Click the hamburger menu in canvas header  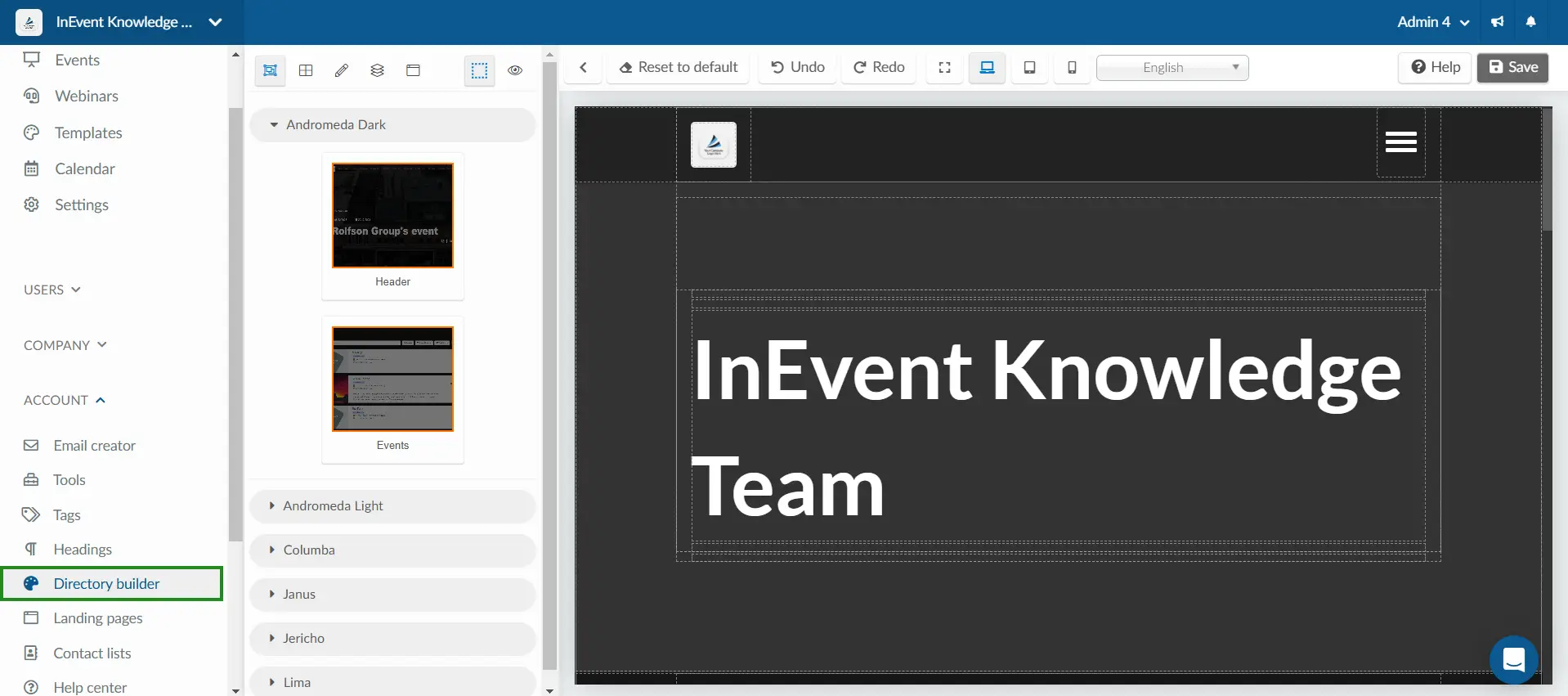(1401, 142)
